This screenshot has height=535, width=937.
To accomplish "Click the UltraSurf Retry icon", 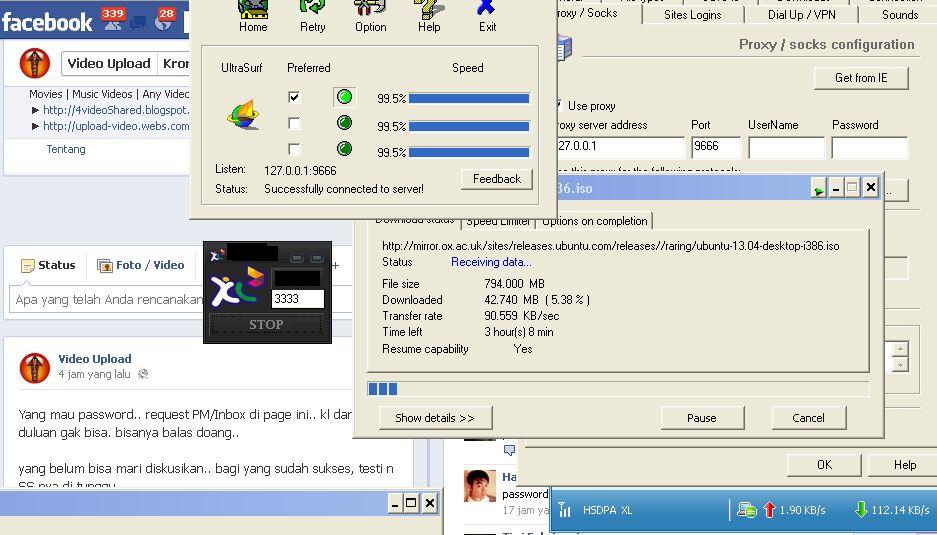I will [312, 8].
